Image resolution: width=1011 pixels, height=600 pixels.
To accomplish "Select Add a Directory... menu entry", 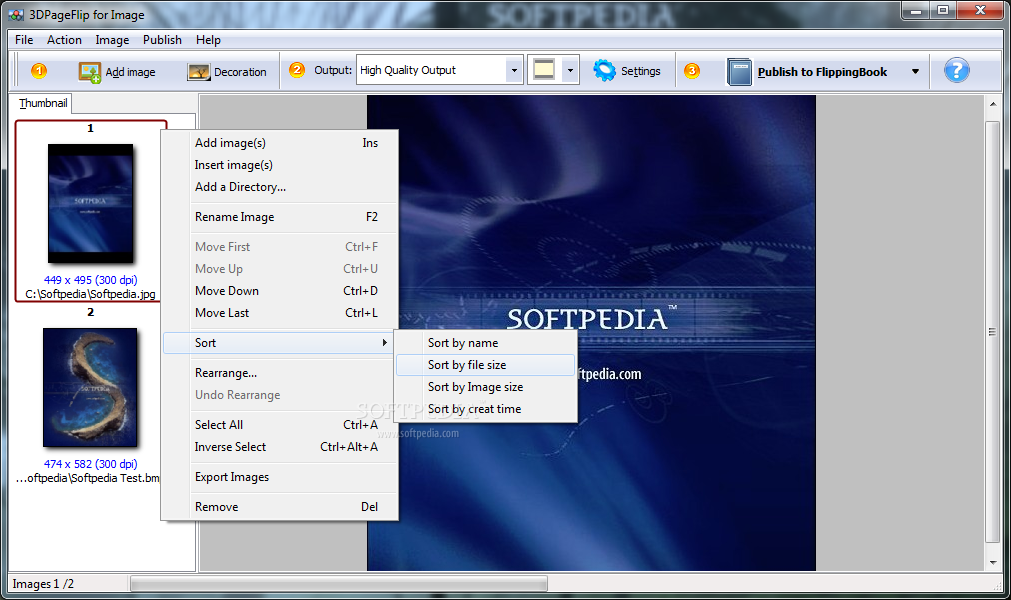I will coord(280,186).
